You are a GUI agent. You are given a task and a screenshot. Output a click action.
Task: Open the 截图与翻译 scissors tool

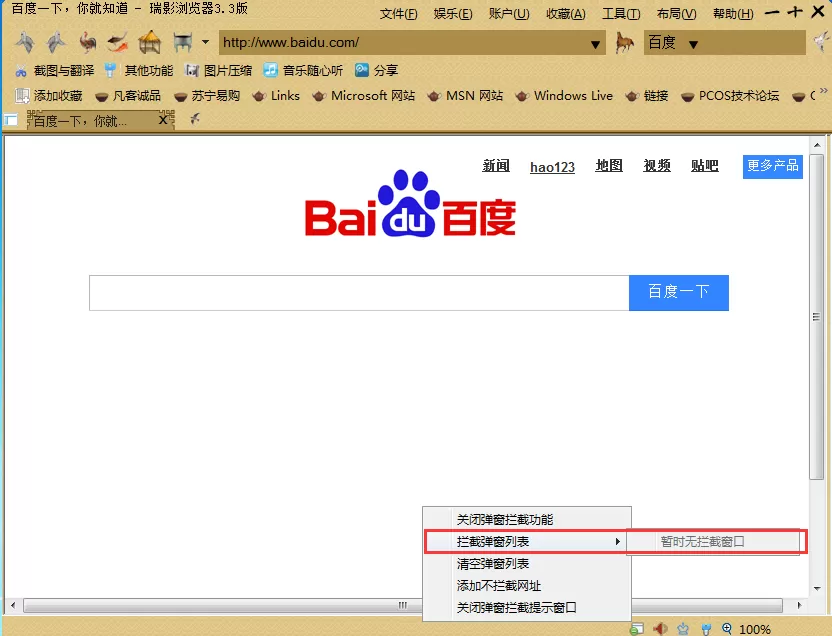55,71
